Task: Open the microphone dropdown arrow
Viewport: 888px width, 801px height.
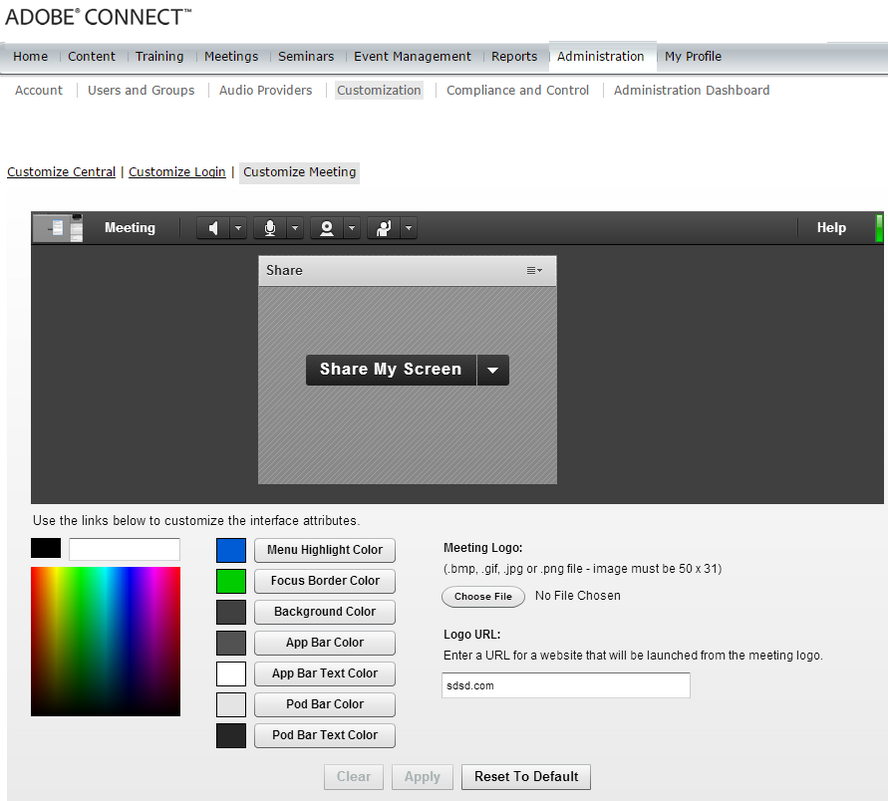Action: pyautogui.click(x=293, y=227)
